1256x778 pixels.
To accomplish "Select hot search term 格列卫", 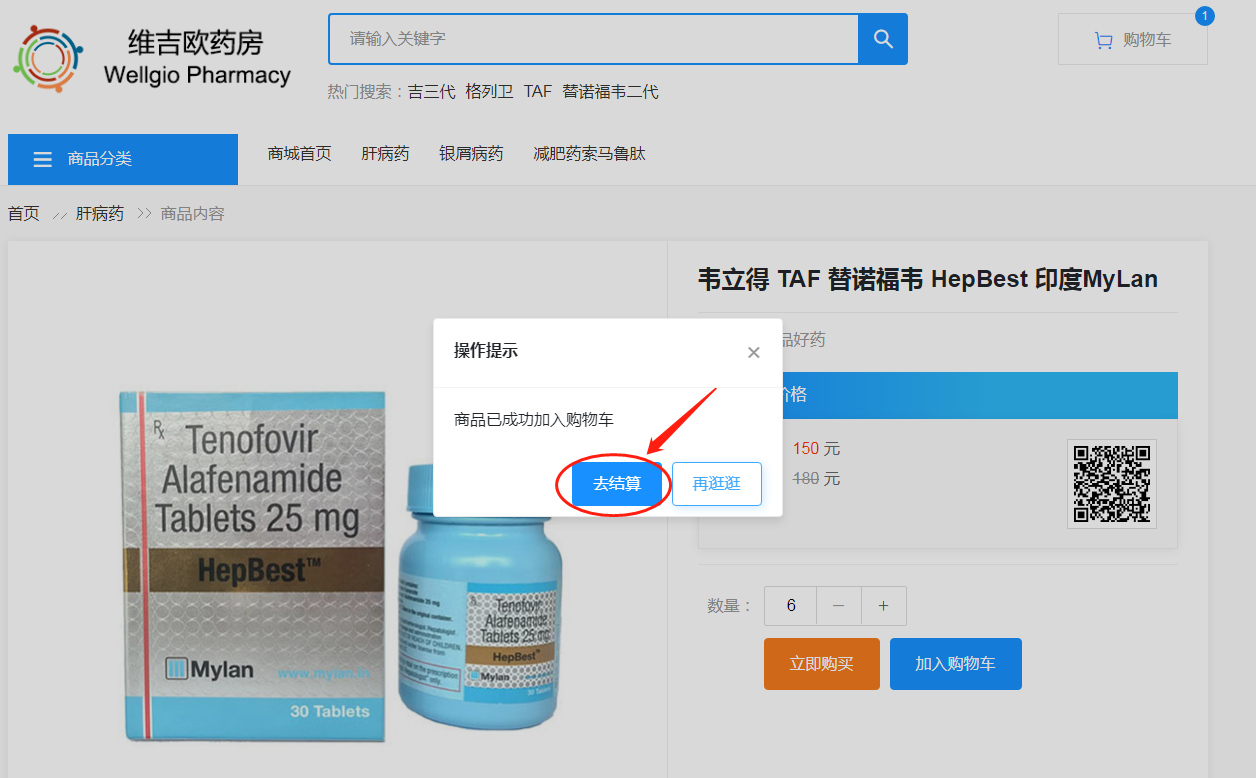I will pyautogui.click(x=489, y=92).
